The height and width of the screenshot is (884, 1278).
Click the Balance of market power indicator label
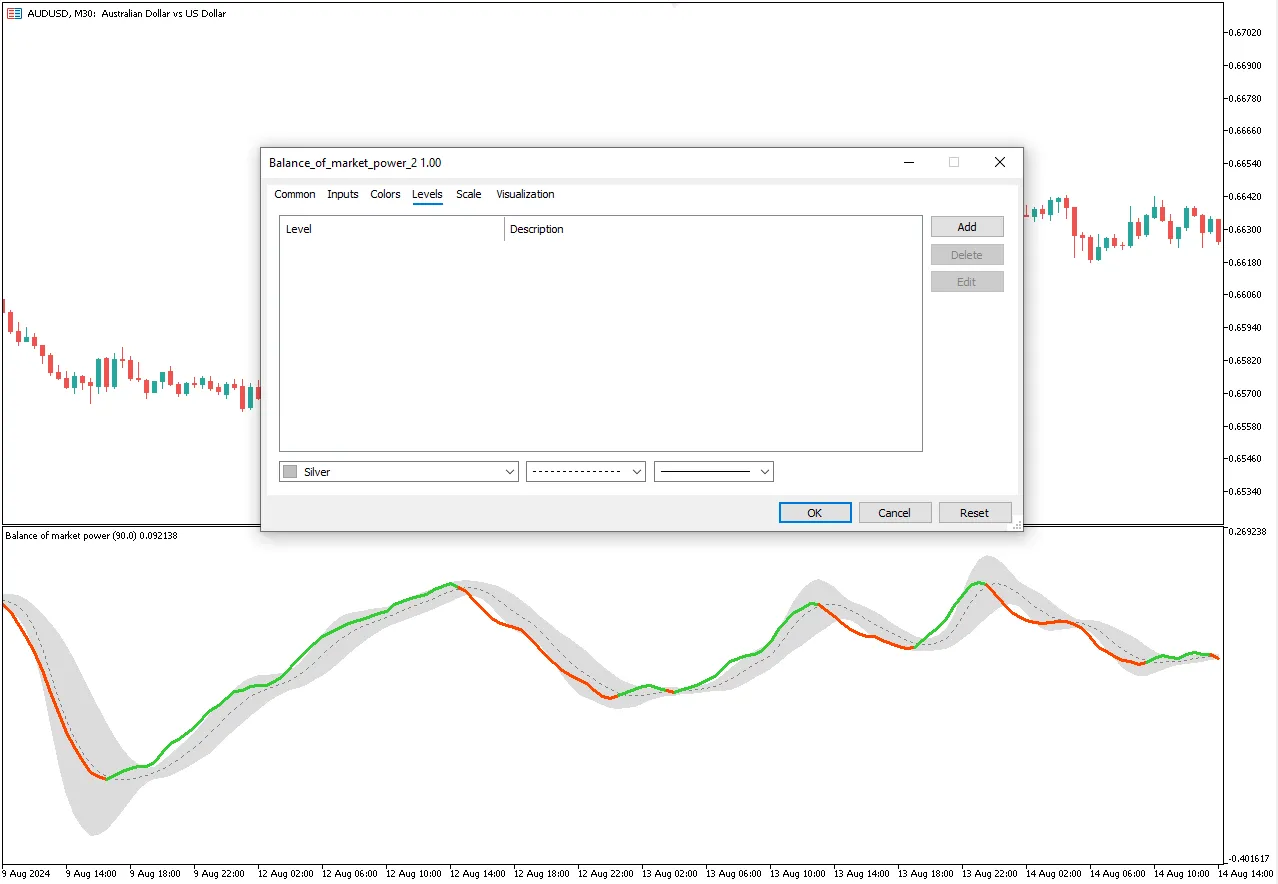[91, 536]
